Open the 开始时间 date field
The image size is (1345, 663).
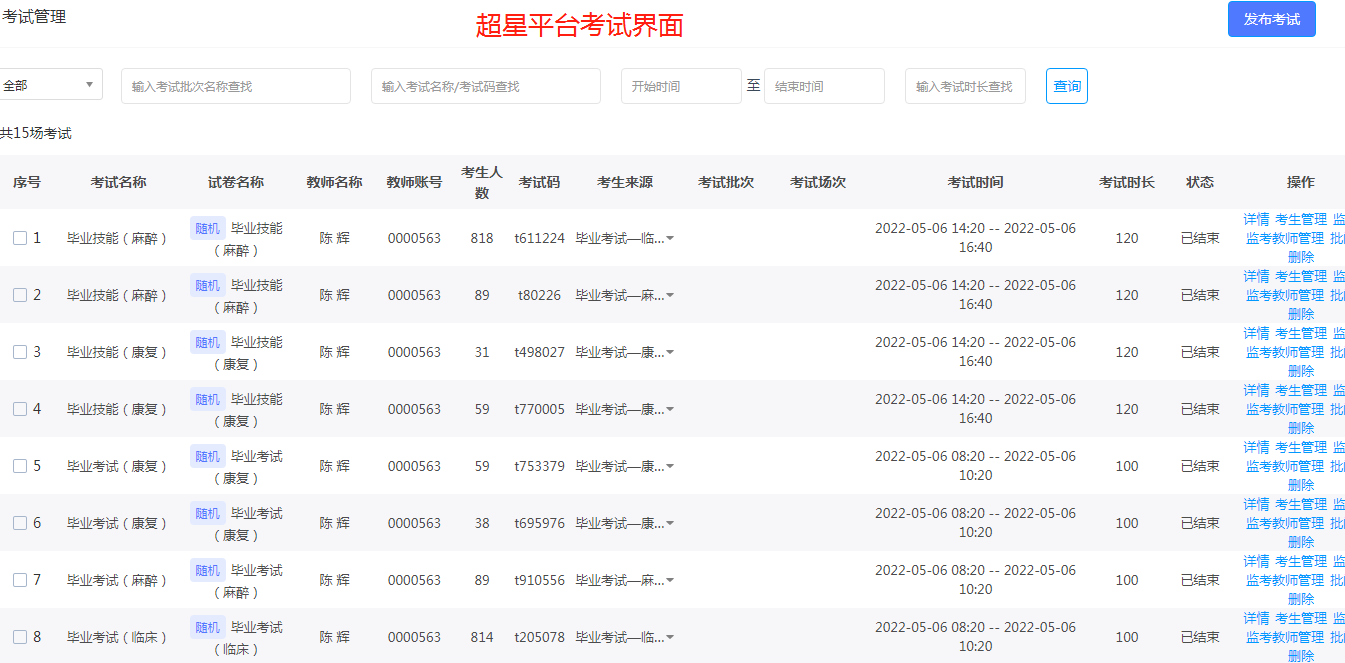click(x=681, y=86)
